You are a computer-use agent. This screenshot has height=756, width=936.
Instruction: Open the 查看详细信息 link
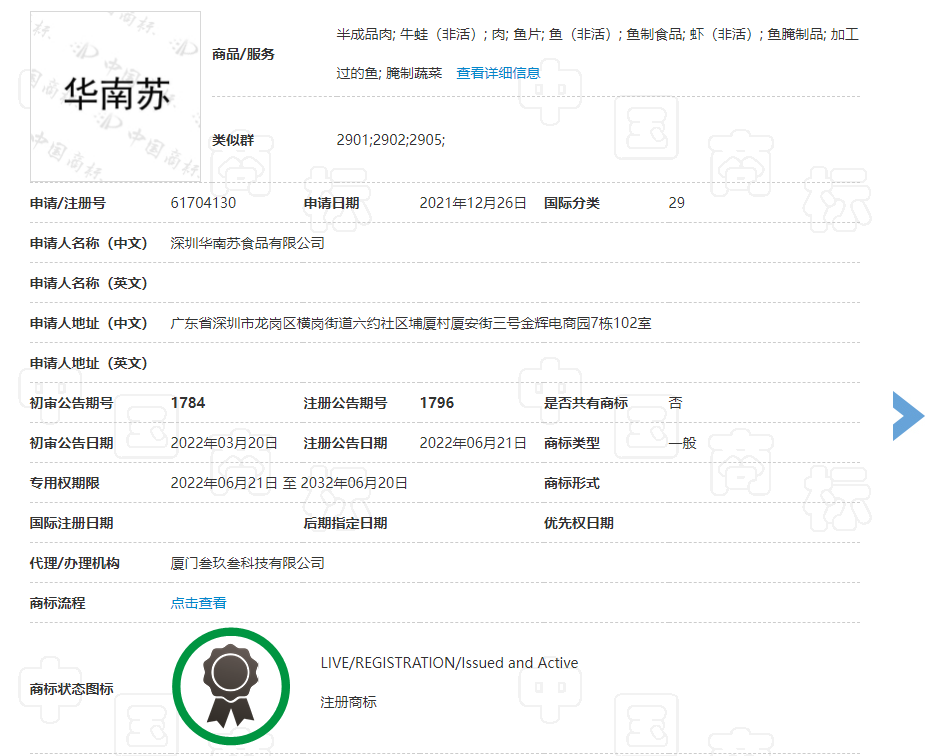pyautogui.click(x=498, y=73)
